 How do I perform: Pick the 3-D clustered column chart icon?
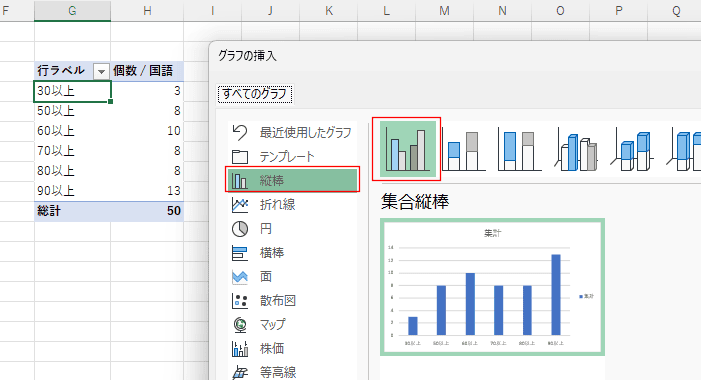575,149
